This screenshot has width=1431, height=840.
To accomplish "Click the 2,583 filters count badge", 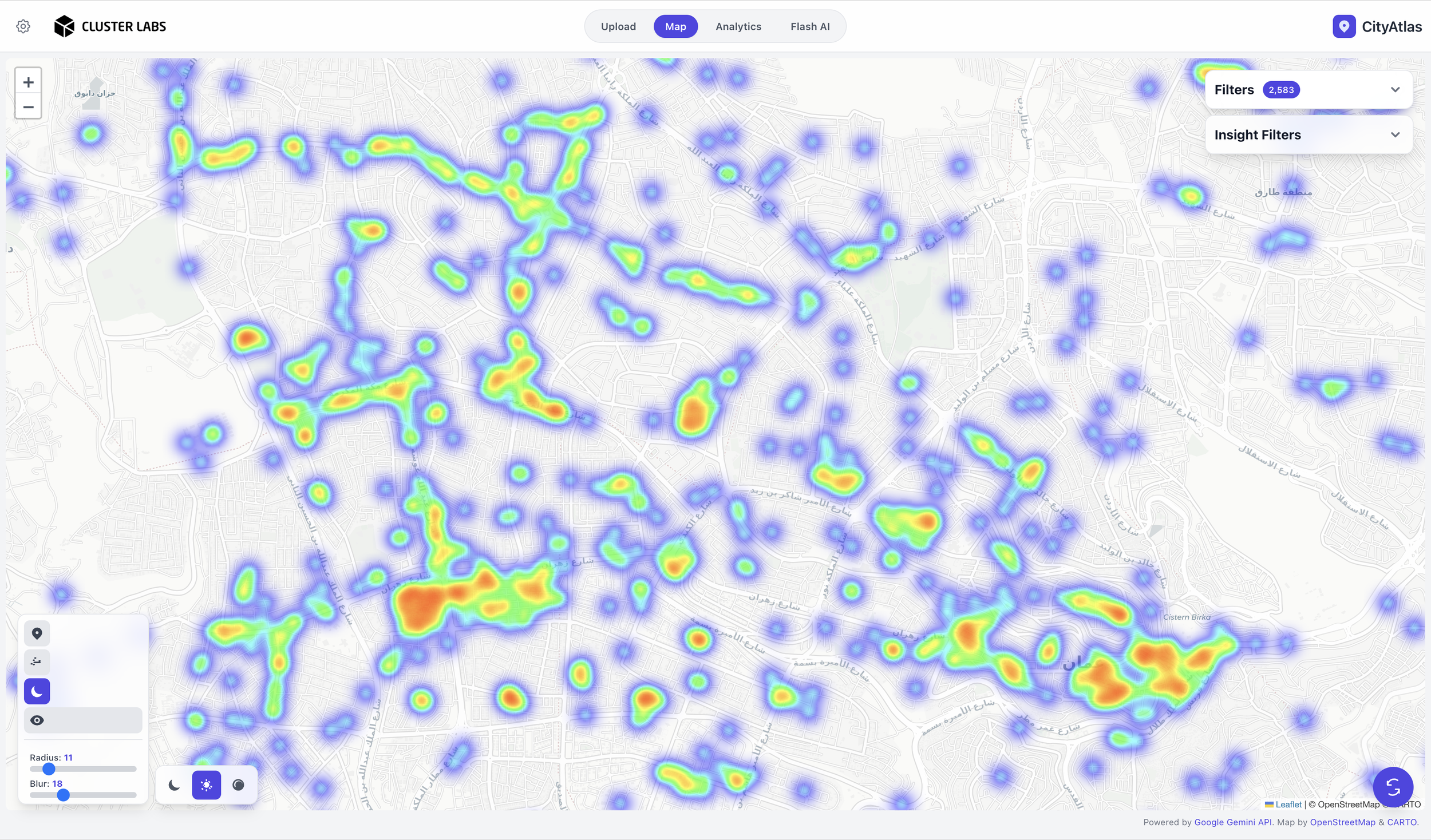I will pos(1281,90).
